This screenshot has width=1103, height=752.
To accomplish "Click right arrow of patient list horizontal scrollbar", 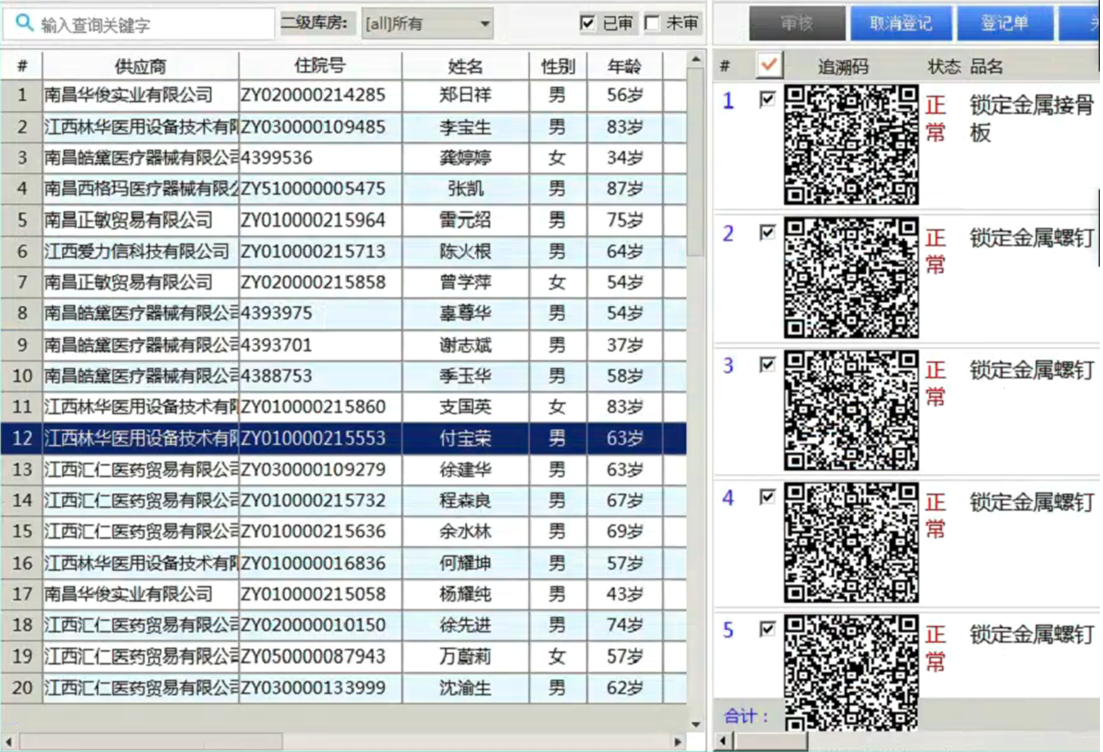I will [x=678, y=741].
